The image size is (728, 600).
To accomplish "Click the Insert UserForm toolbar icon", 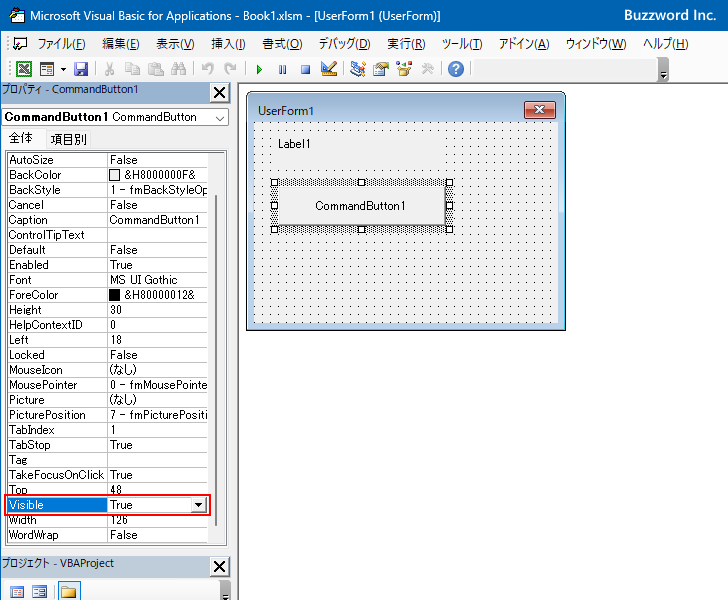I will [x=47, y=69].
